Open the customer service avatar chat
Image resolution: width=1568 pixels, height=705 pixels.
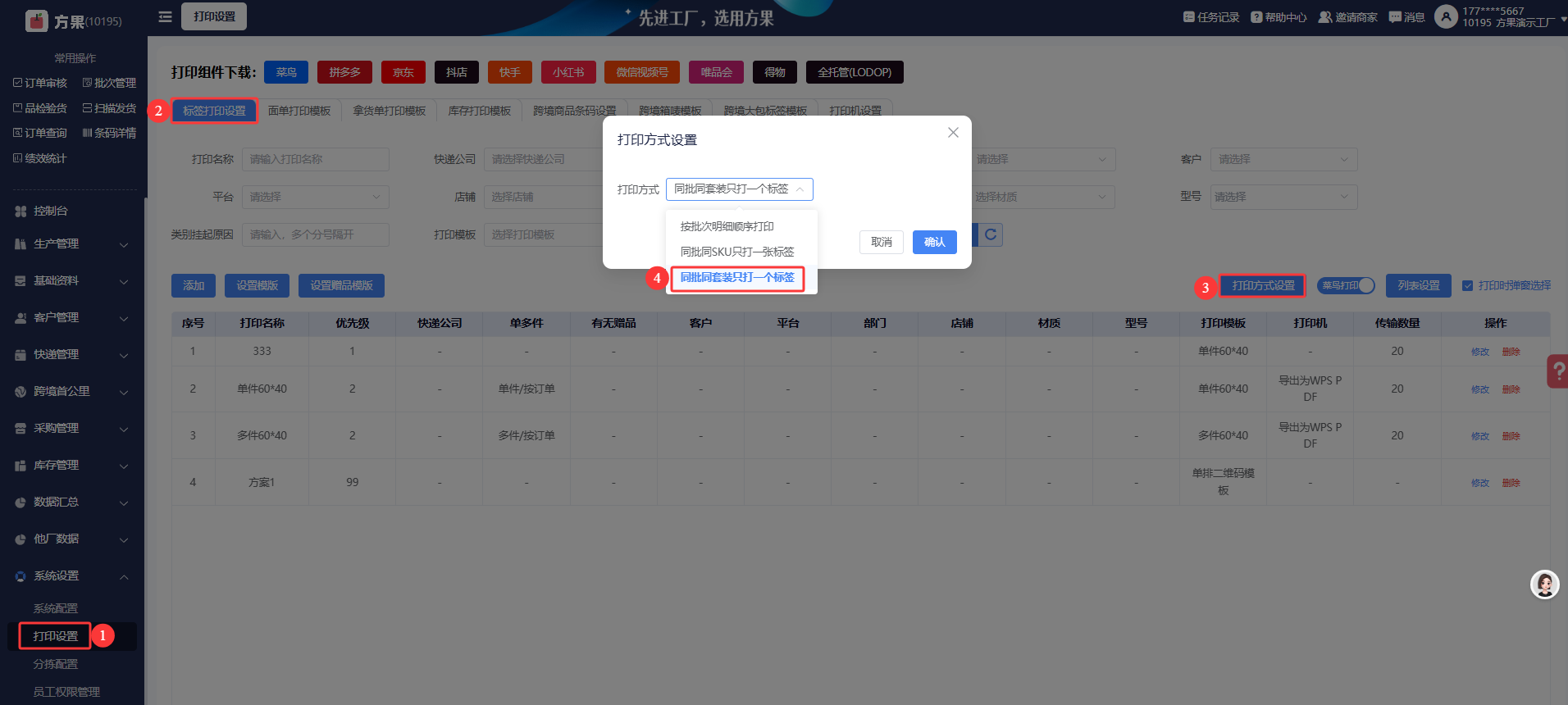click(1545, 584)
